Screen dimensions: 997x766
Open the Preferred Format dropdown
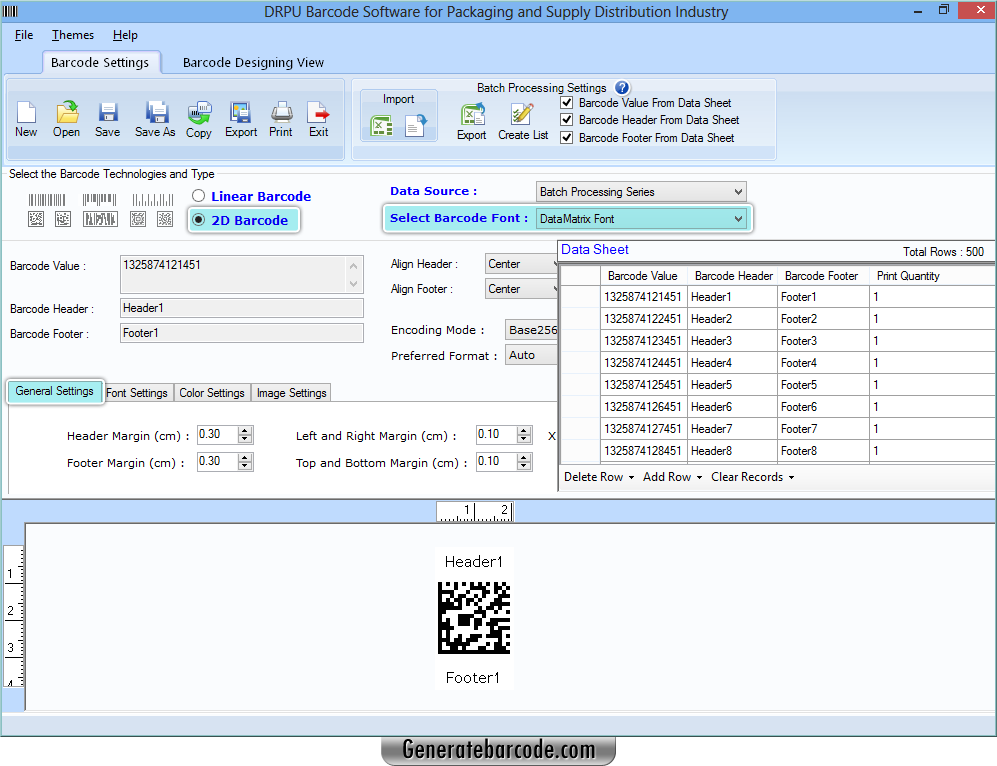[x=532, y=355]
